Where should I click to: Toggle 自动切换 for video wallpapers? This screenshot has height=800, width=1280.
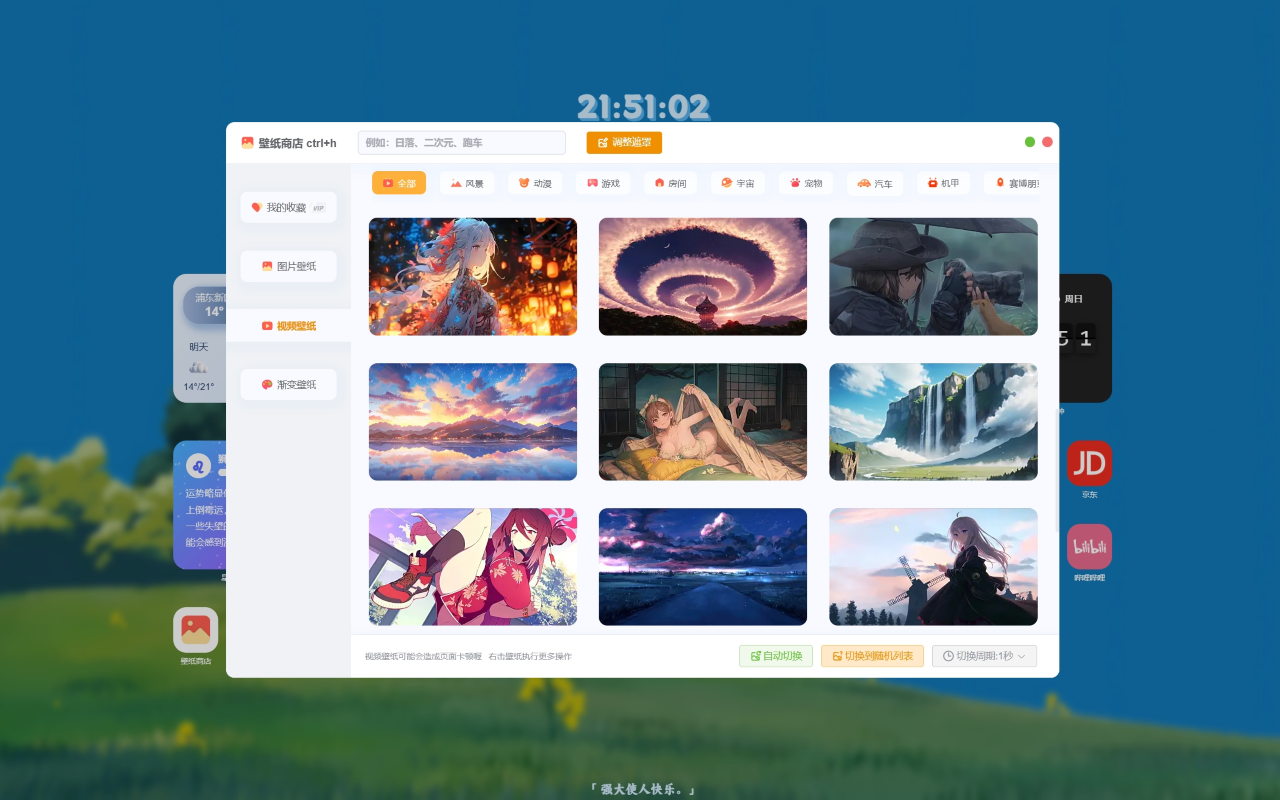pos(776,656)
